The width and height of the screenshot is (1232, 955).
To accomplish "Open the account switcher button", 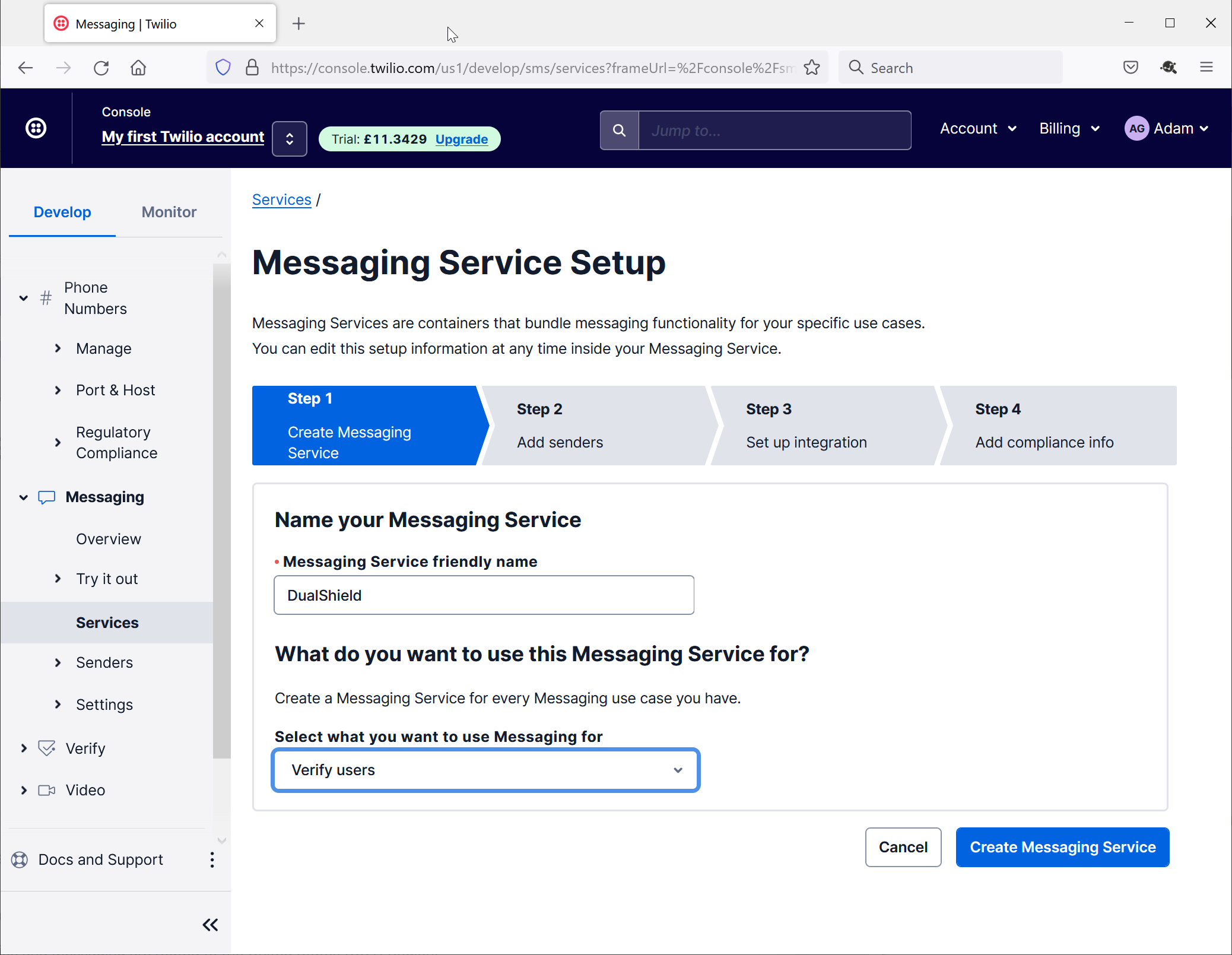I will 289,139.
